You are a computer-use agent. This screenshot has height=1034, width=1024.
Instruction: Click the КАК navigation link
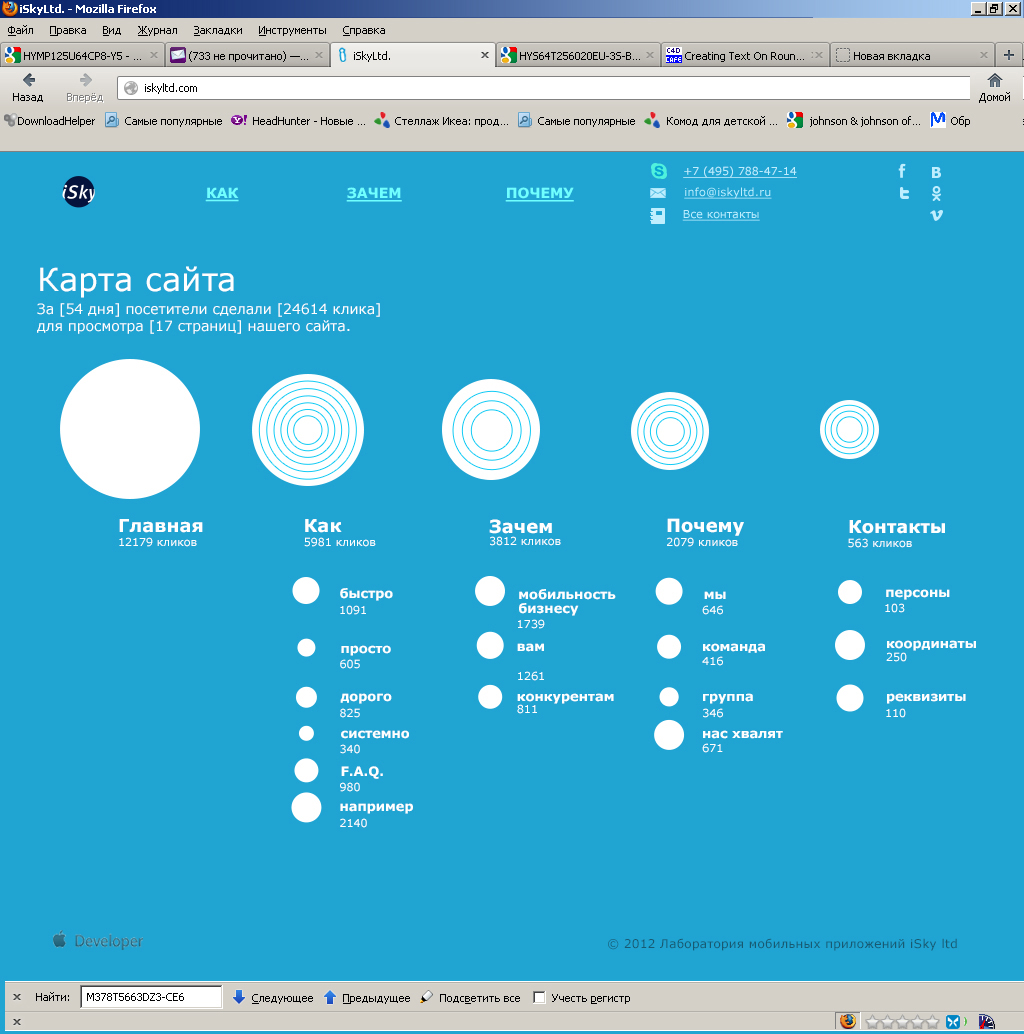222,193
